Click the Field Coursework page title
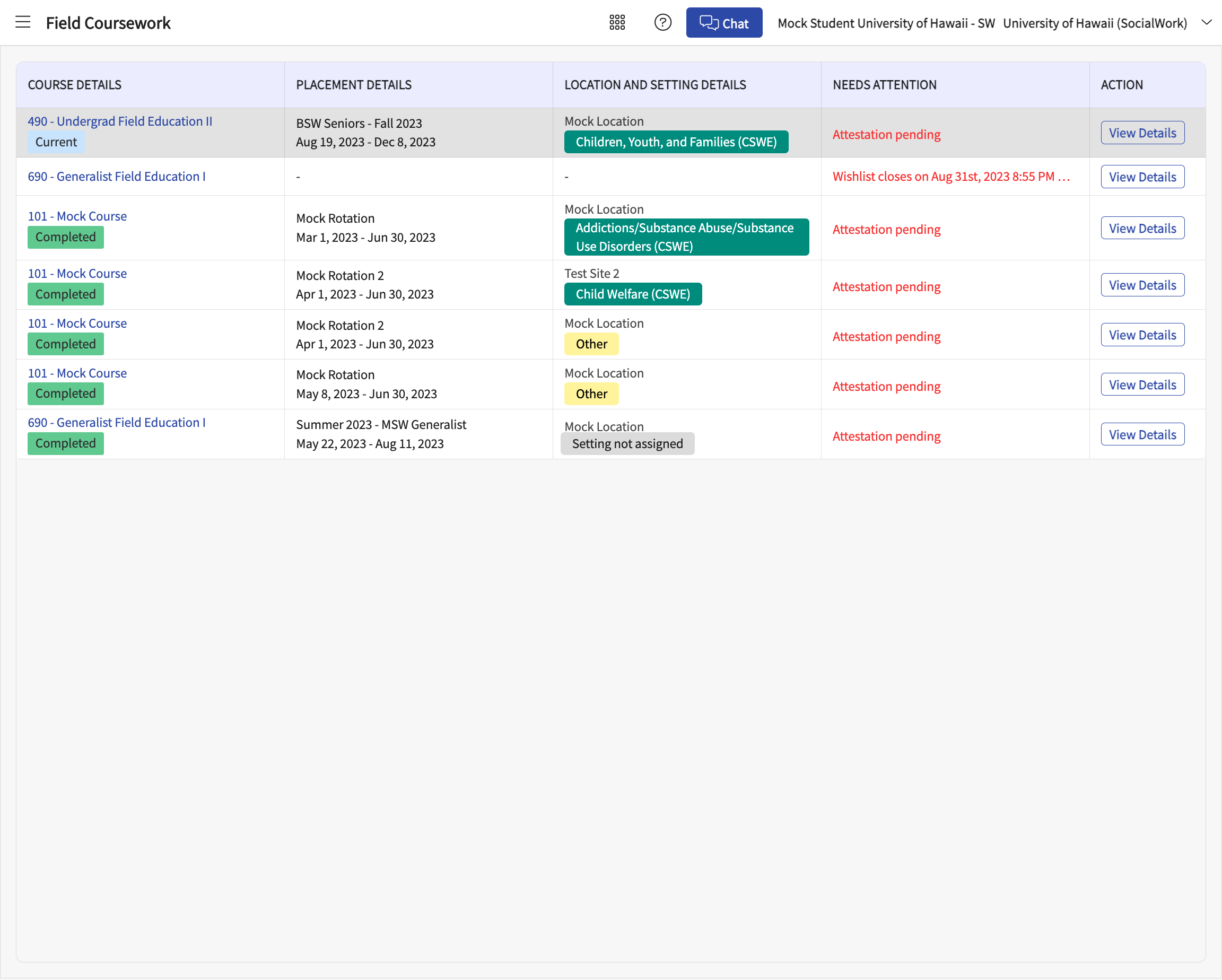Screen dimensions: 1222x980 click(108, 23)
